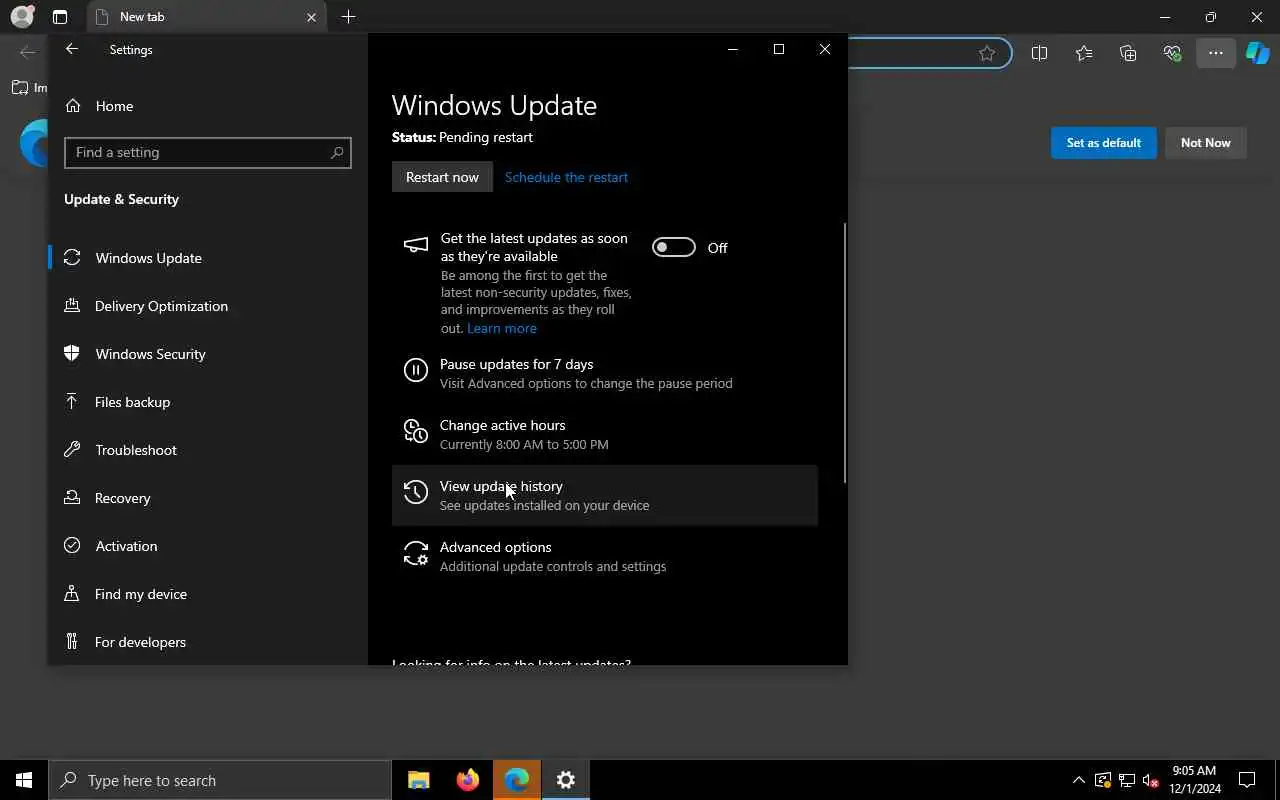This screenshot has height=800, width=1280.
Task: Open Edge Settings and more menu
Action: coord(1216,53)
